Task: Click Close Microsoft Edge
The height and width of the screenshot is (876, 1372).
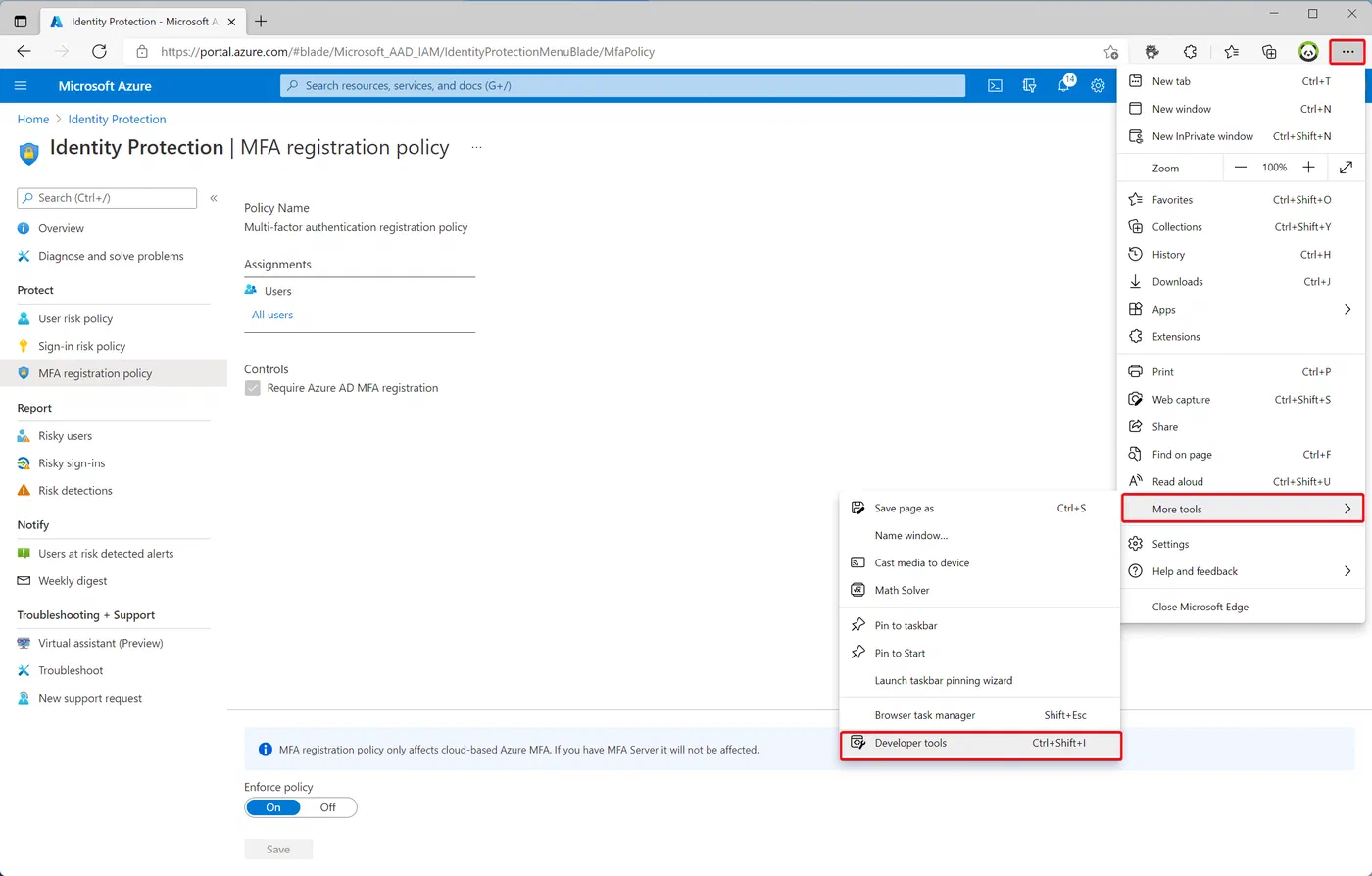Action: (x=1241, y=607)
